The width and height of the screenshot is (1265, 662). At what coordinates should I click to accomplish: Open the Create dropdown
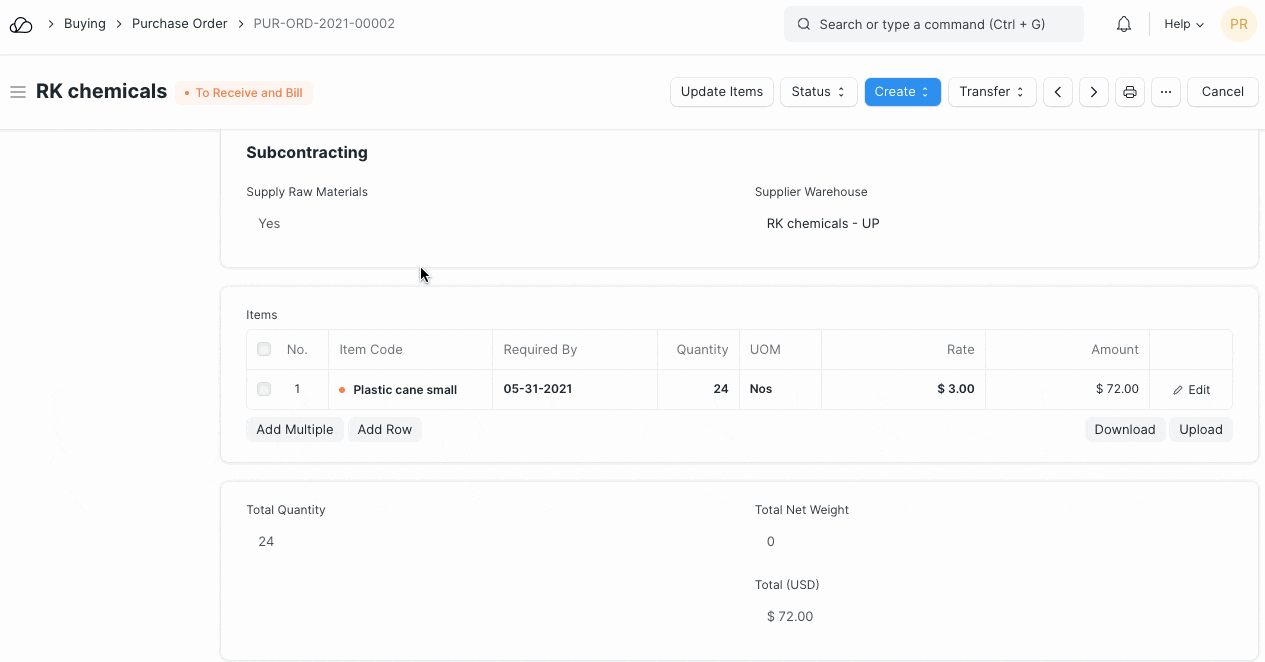click(x=902, y=92)
